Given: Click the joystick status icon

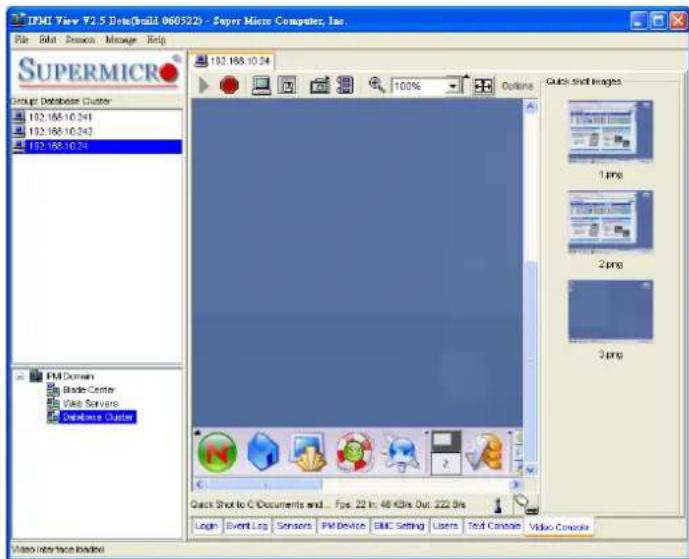Looking at the screenshot, I should 498,505.
